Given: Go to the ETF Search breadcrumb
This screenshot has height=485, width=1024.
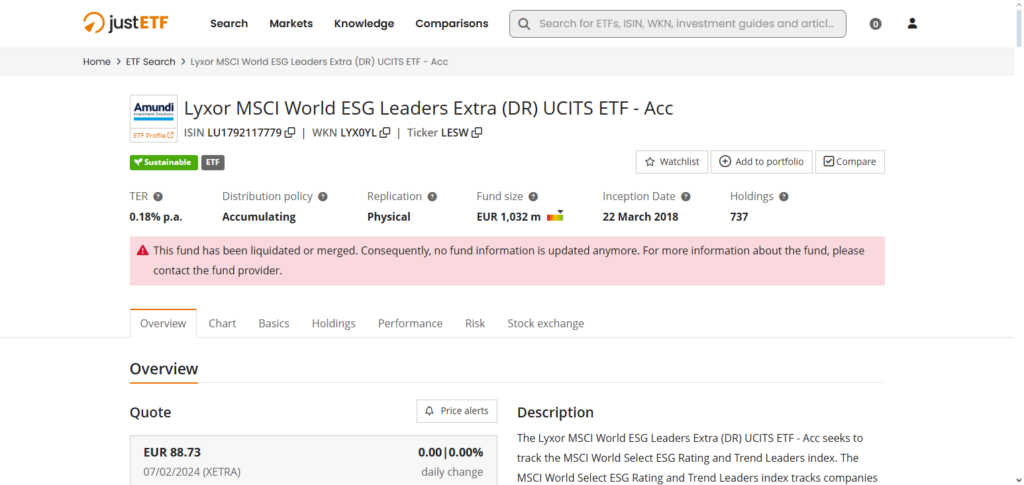Looking at the screenshot, I should 151,61.
